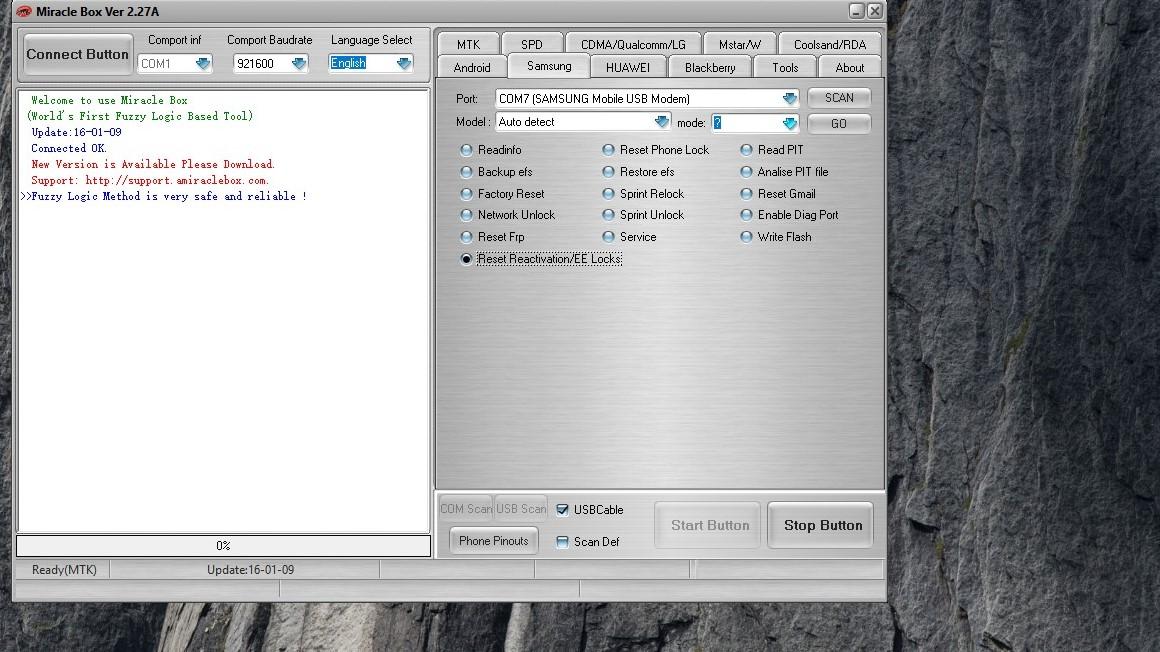Open the Comport inf dropdown
The image size is (1160, 652).
[x=203, y=64]
